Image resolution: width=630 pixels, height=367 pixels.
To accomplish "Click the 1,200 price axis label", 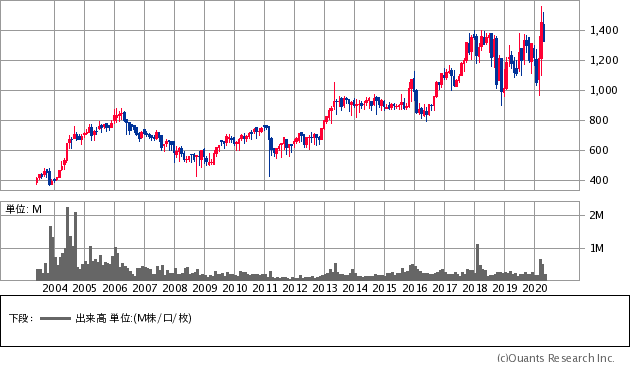I will [604, 60].
